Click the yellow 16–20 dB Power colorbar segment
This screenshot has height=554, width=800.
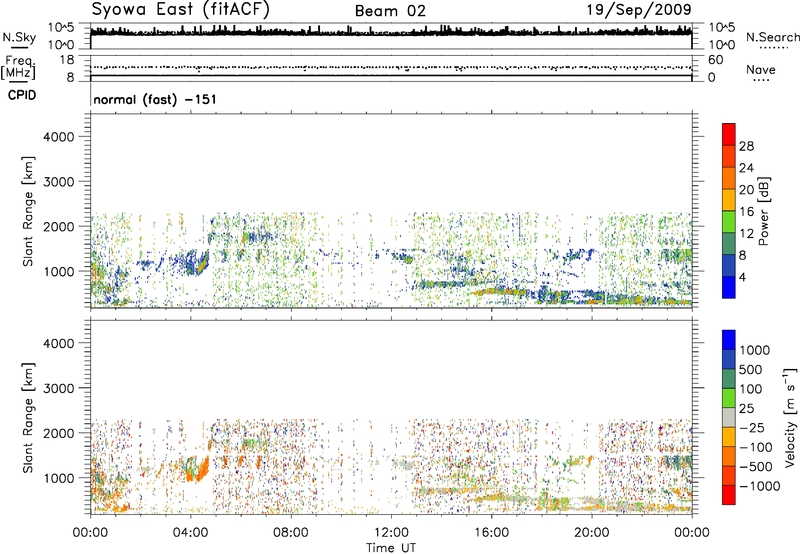pyautogui.click(x=729, y=200)
